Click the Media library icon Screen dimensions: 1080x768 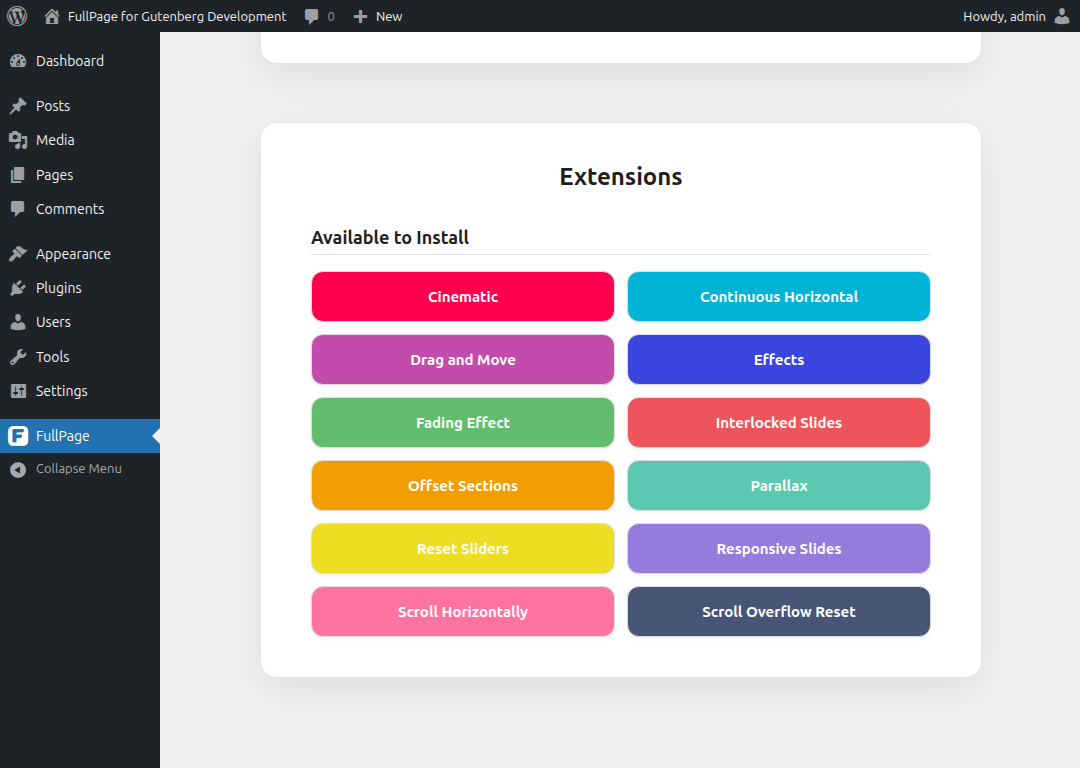click(x=18, y=140)
